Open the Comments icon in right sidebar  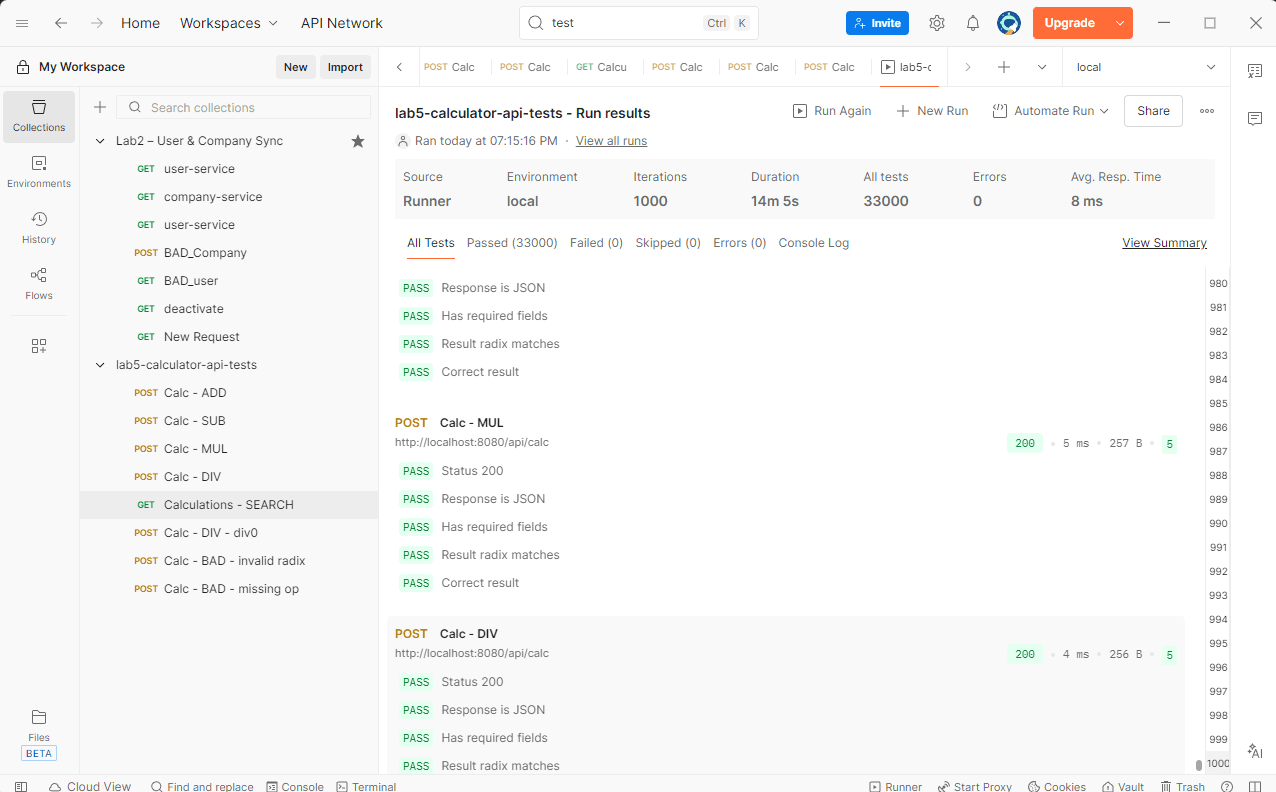[x=1254, y=119]
